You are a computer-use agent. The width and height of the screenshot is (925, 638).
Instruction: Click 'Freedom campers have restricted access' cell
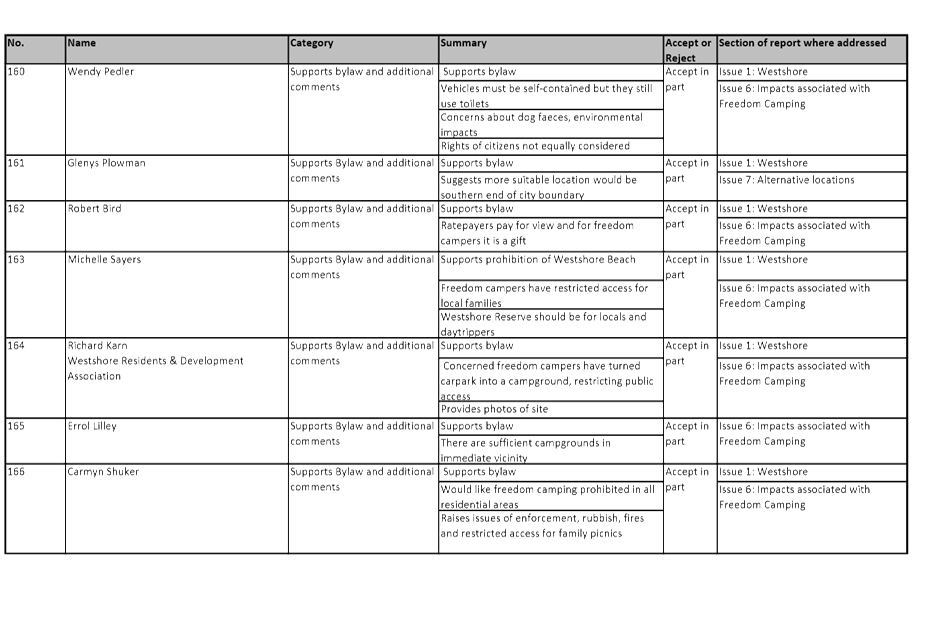(551, 295)
